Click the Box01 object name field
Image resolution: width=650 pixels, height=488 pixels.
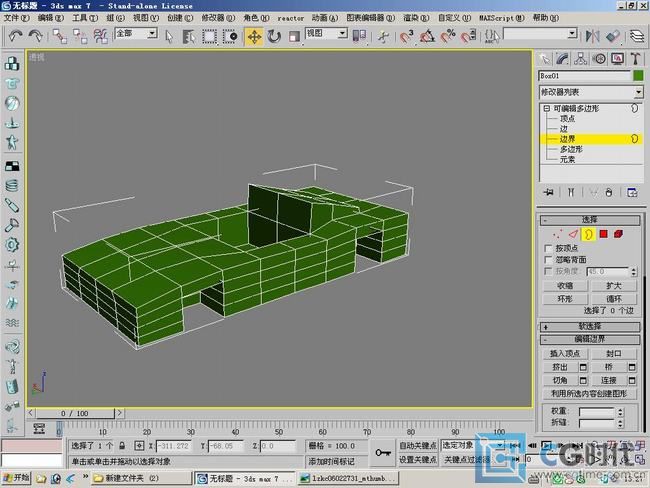585,76
